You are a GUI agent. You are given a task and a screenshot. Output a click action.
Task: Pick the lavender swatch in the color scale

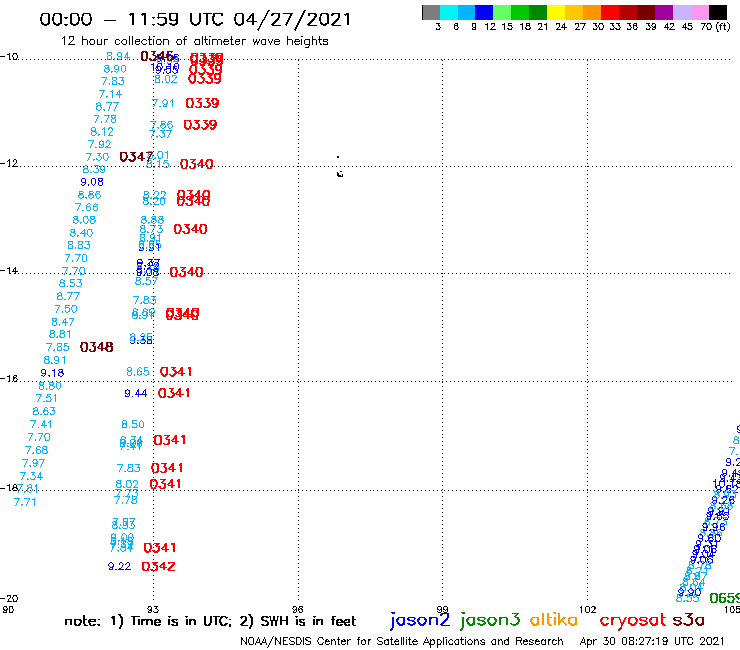pos(682,12)
